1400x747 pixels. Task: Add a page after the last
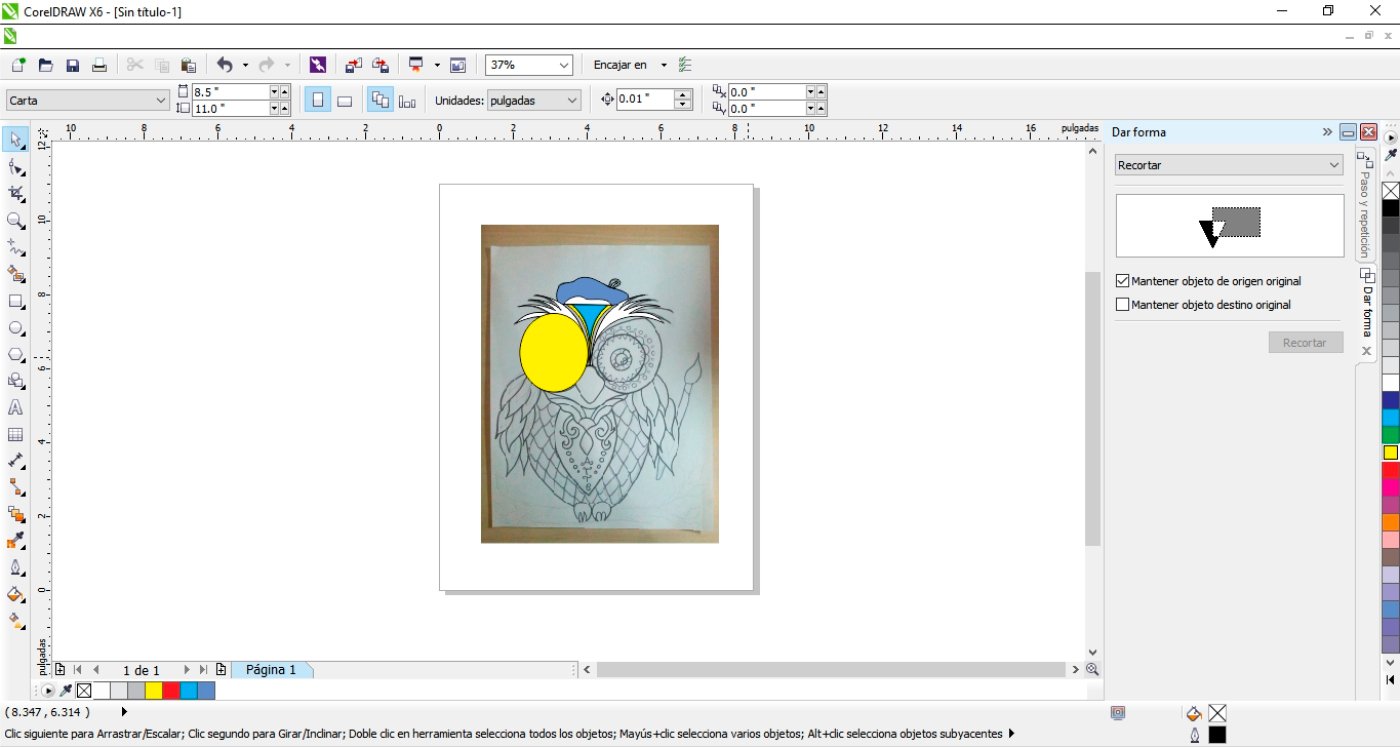click(x=221, y=670)
